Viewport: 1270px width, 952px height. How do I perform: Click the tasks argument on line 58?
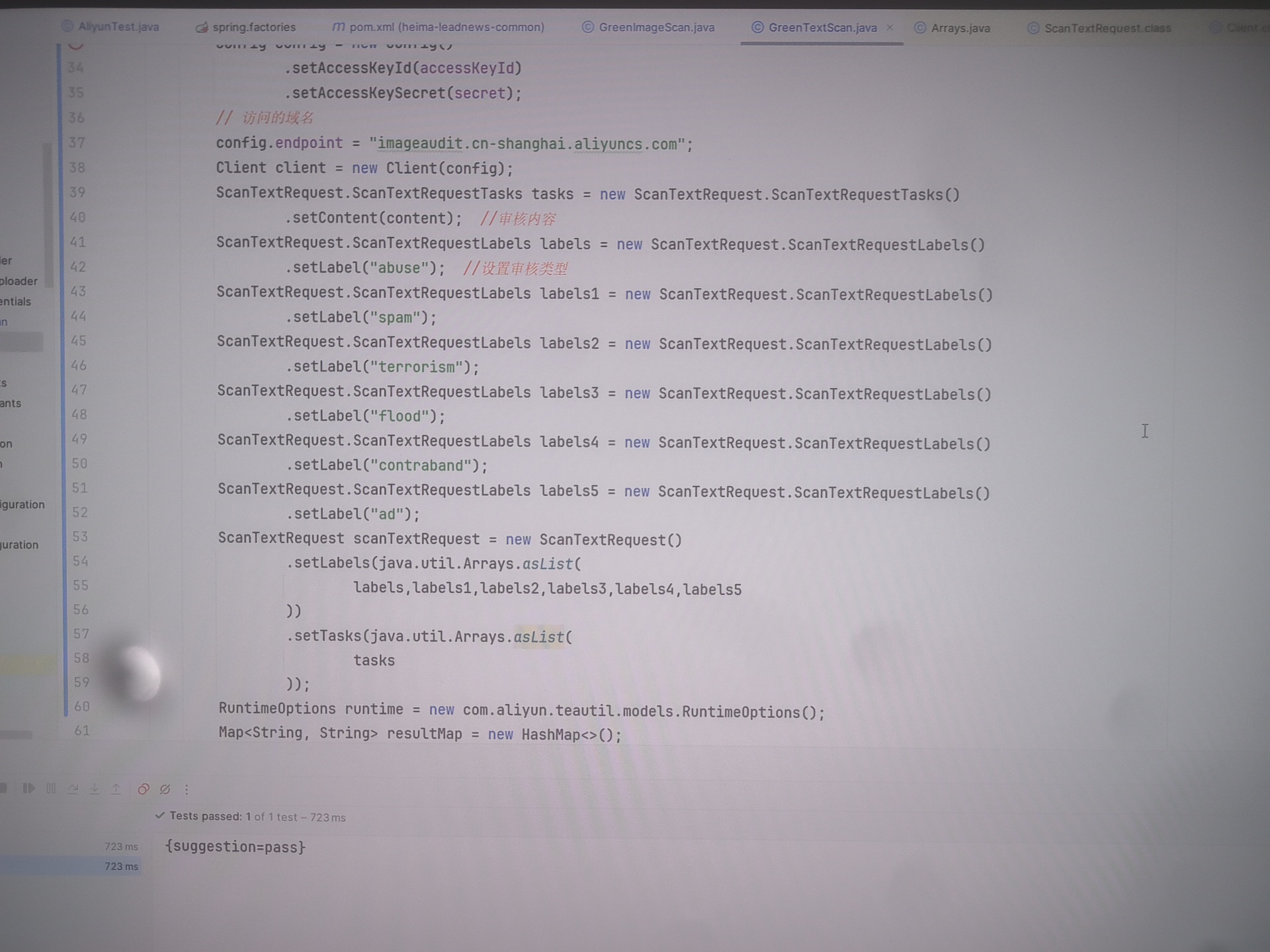tap(374, 660)
